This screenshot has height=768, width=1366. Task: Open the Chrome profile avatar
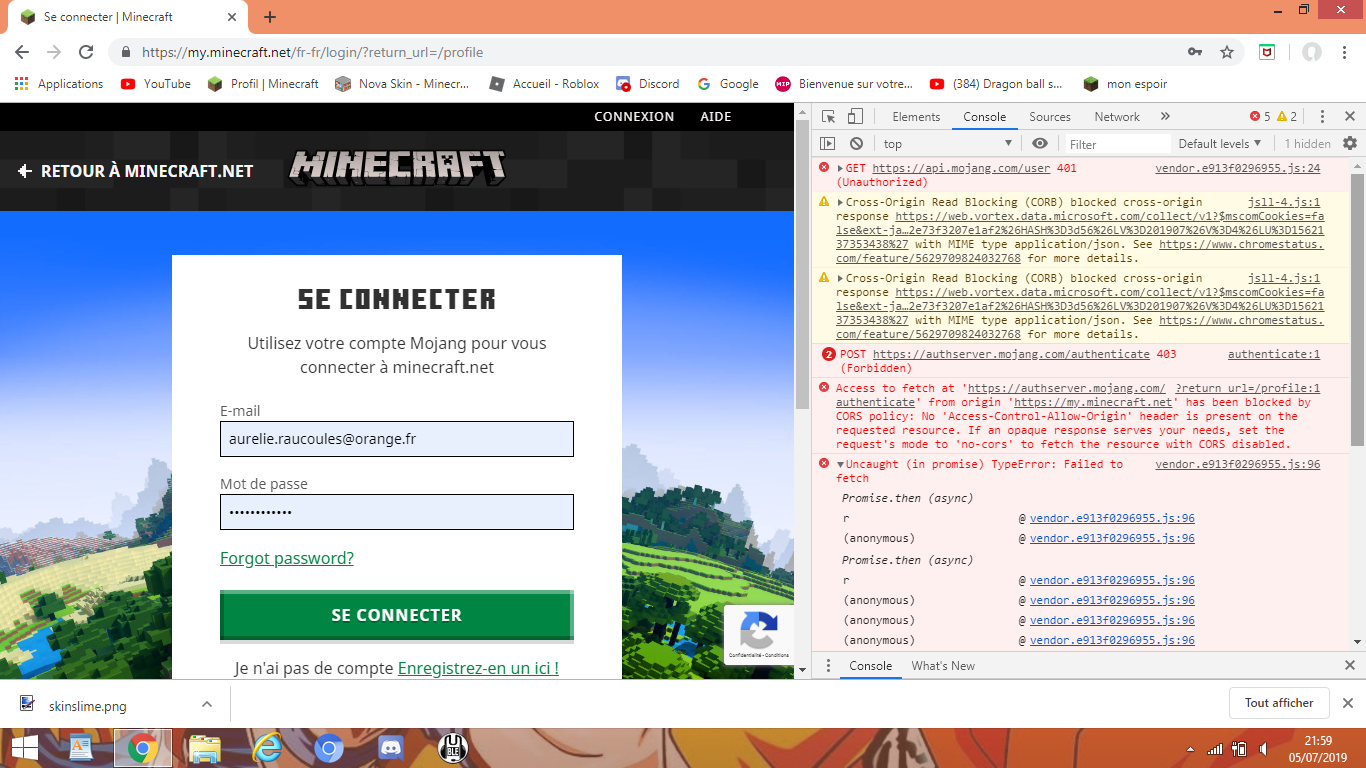click(x=1311, y=52)
